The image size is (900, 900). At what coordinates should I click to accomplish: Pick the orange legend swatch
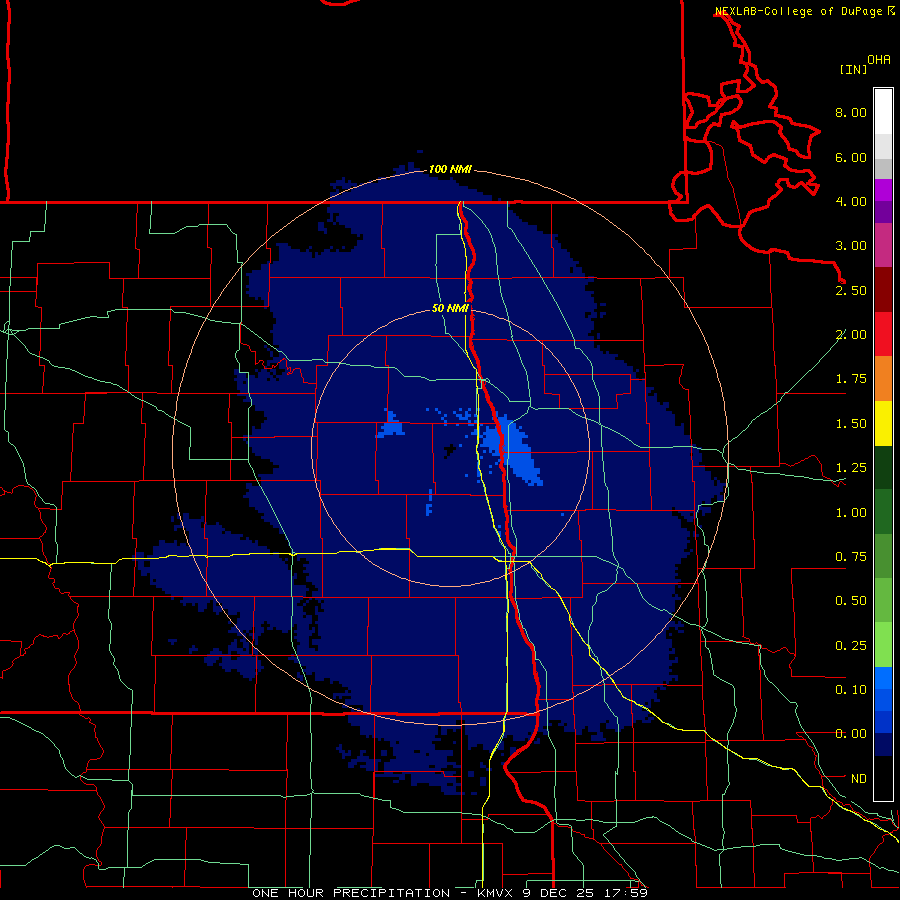pyautogui.click(x=883, y=379)
